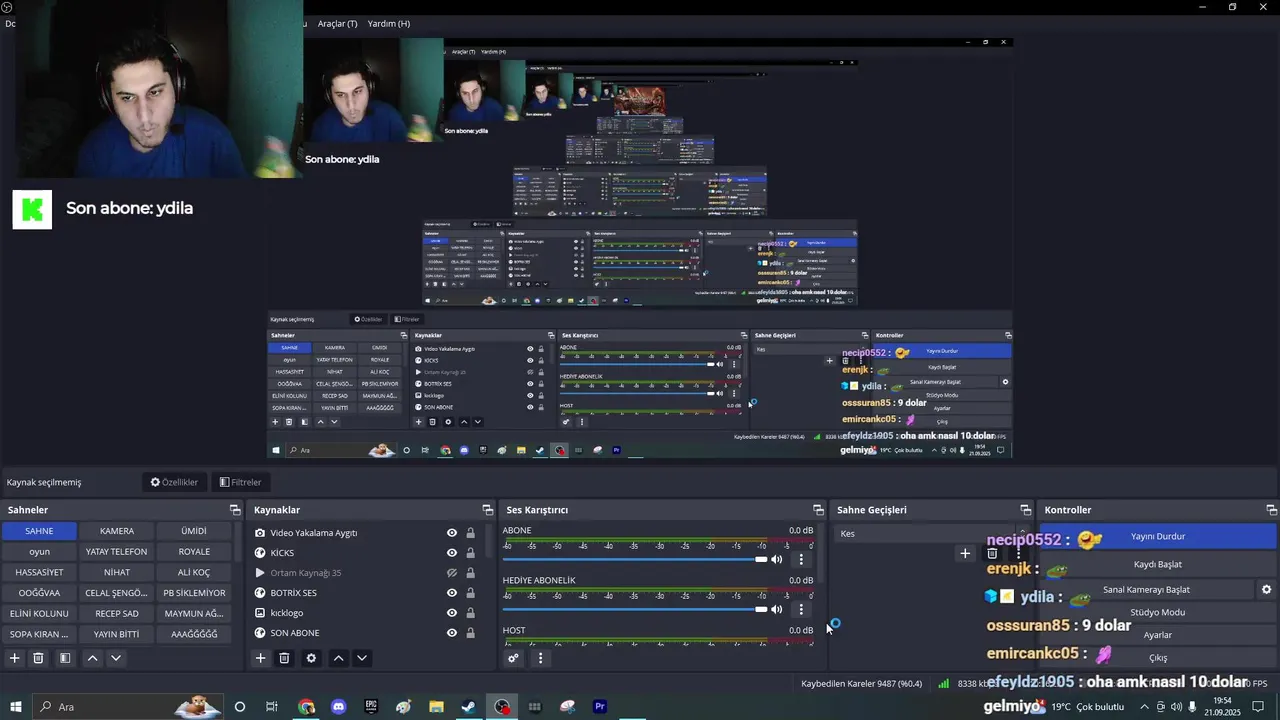Viewport: 1280px width, 720px height.
Task: Toggle lock on SON ABONE source
Action: point(470,633)
